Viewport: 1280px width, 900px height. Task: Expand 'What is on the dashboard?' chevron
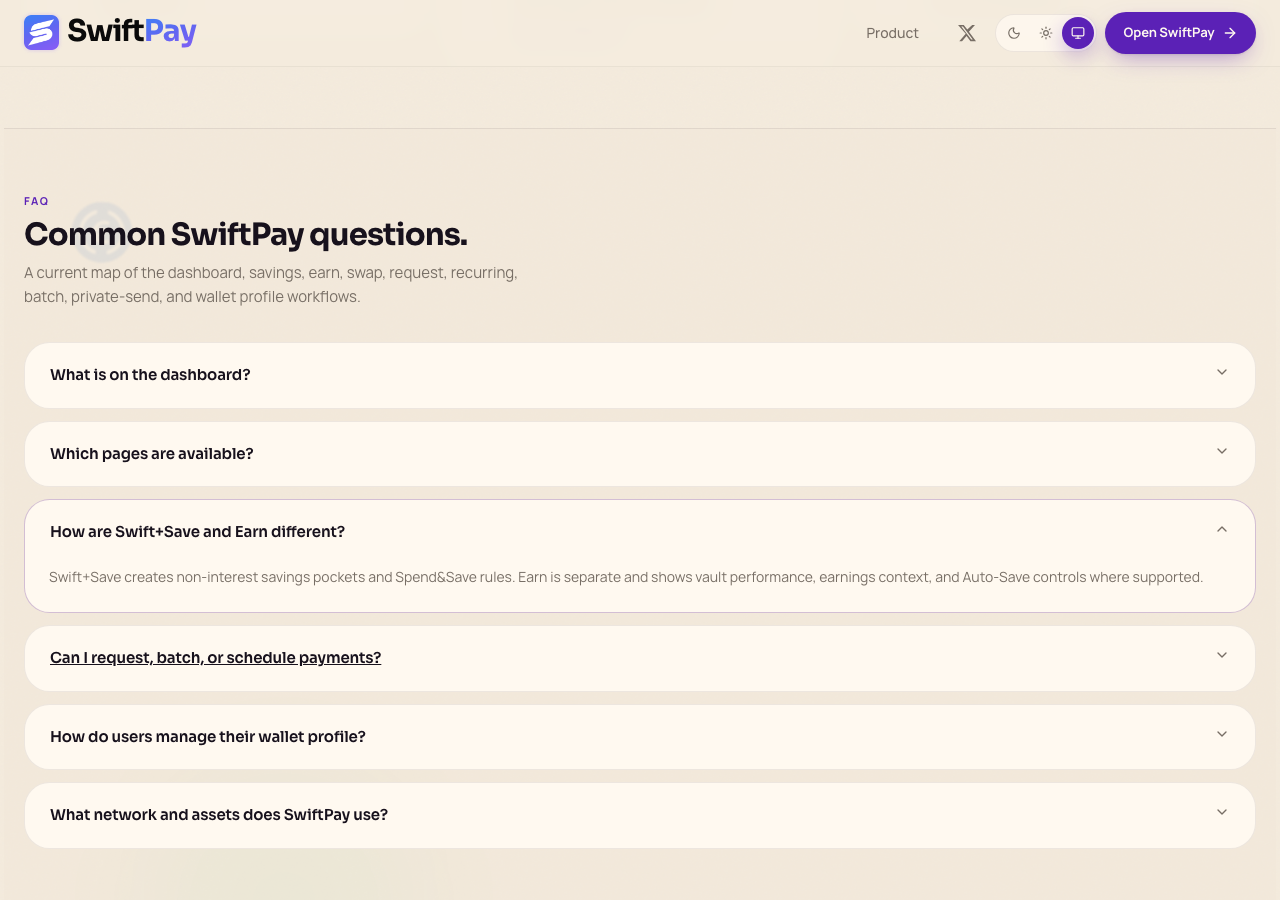[x=1222, y=372]
